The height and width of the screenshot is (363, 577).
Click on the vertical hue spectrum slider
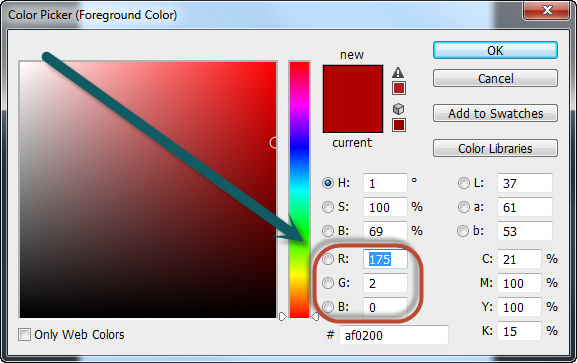point(299,190)
